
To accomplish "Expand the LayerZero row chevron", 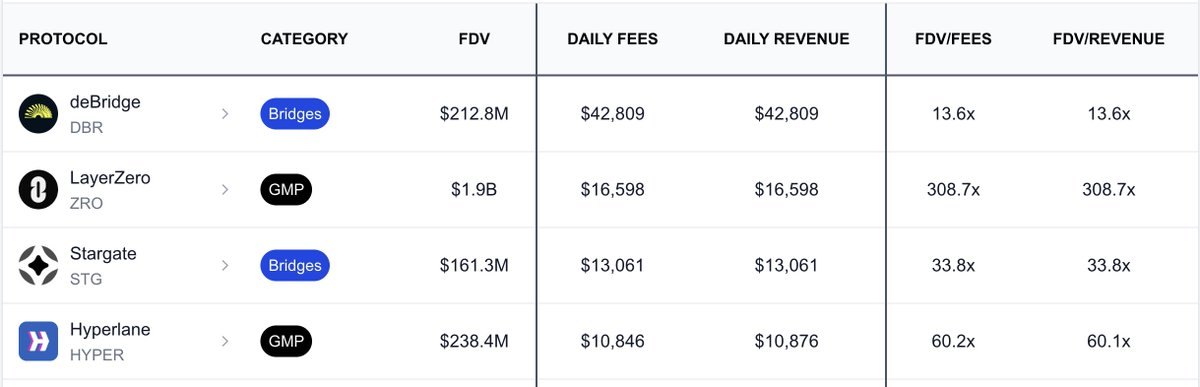I will point(225,190).
